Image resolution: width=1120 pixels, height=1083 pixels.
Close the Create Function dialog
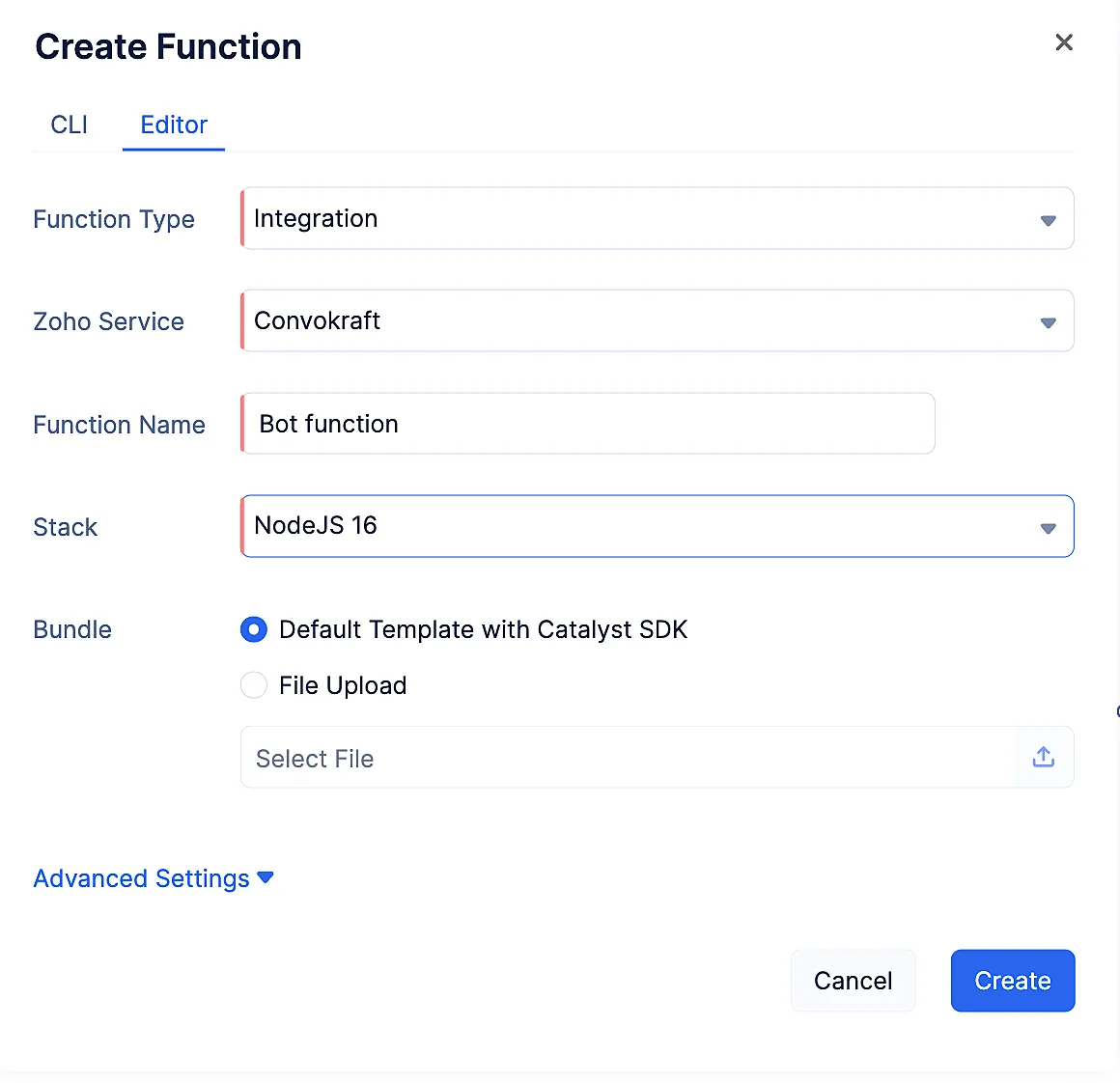[x=1064, y=42]
